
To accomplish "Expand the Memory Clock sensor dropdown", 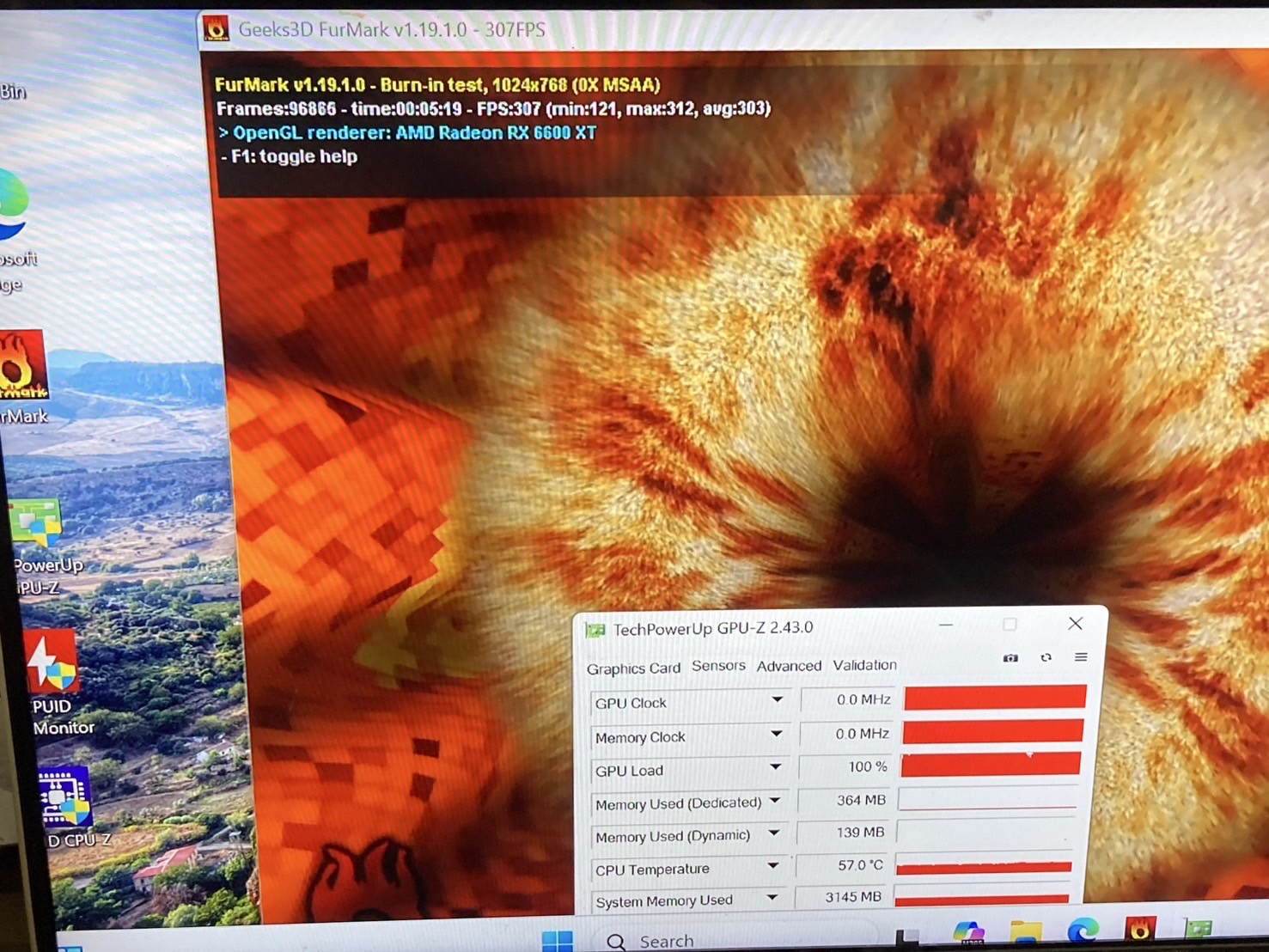I will click(x=776, y=734).
